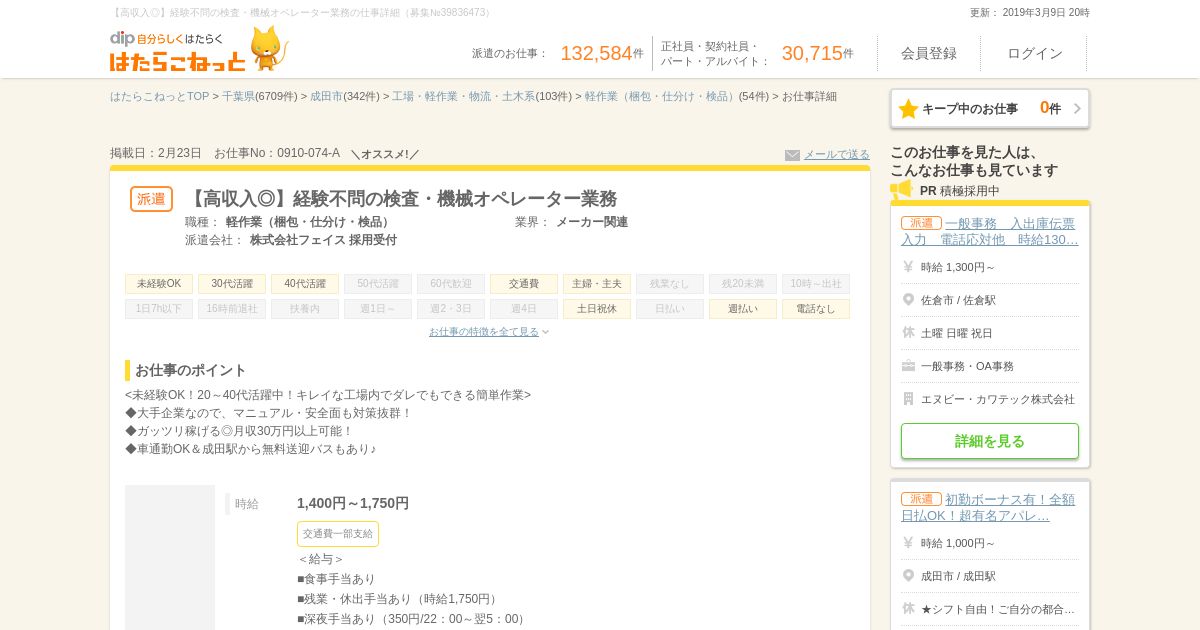Select the 土日祝休 feature tag
Viewport: 1200px width, 630px height.
(x=597, y=309)
